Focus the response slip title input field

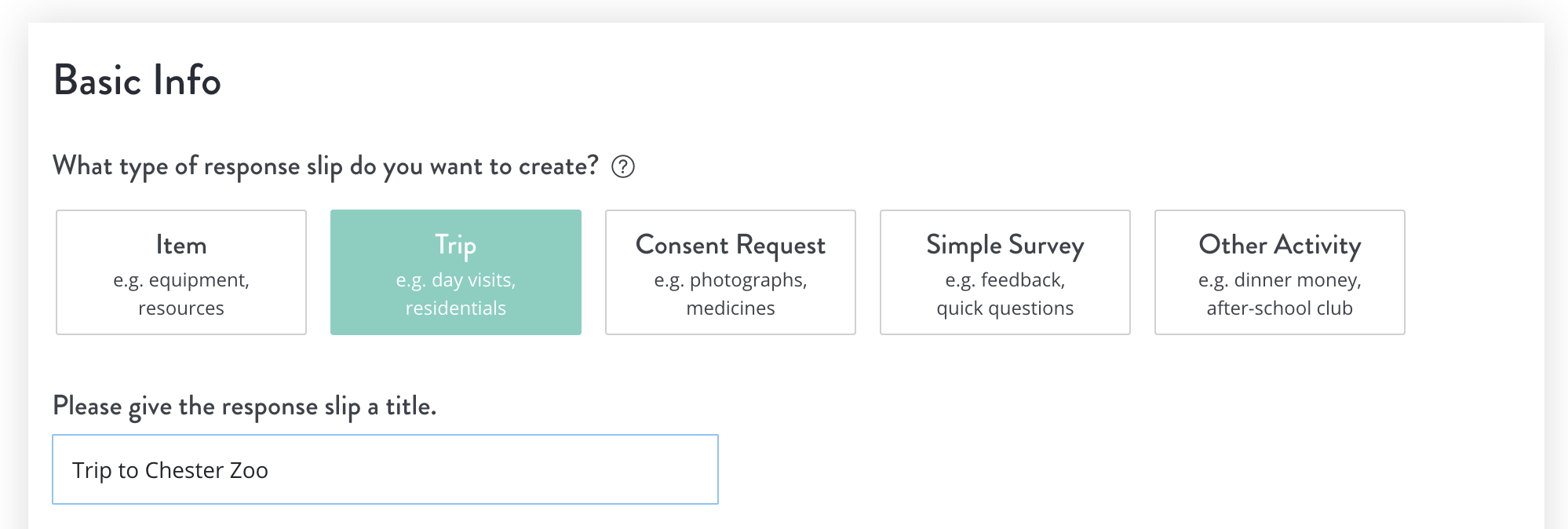coord(385,469)
